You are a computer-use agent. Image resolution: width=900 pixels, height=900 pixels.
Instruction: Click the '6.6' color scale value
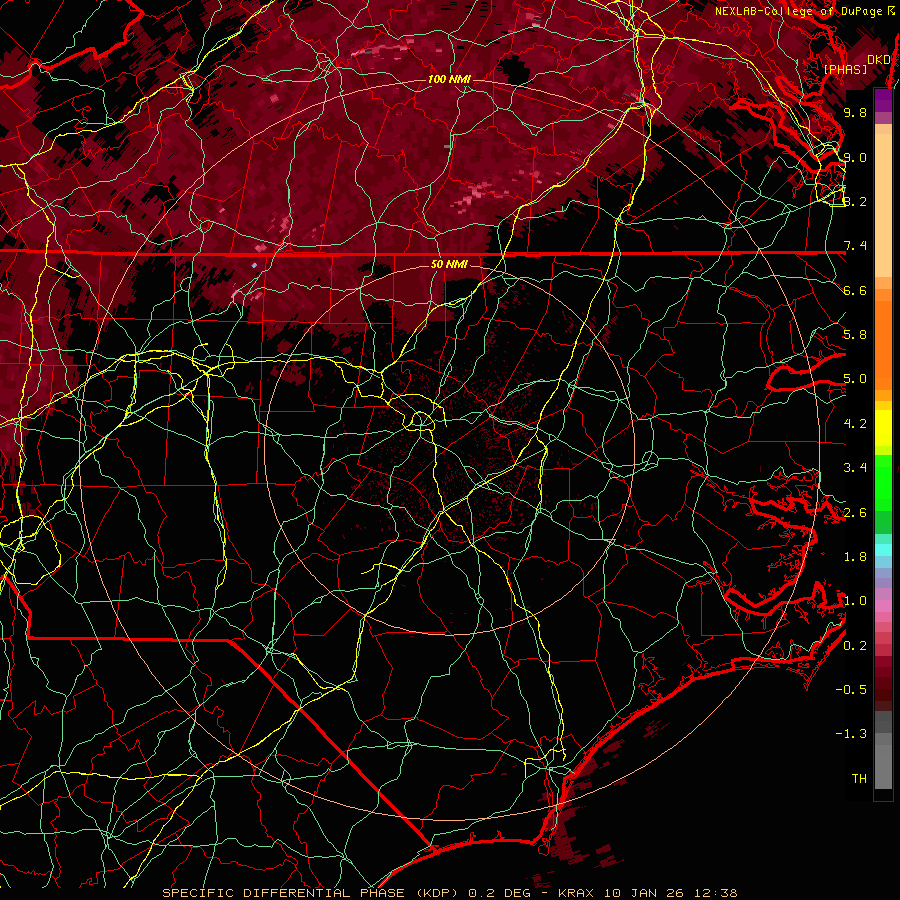(855, 290)
